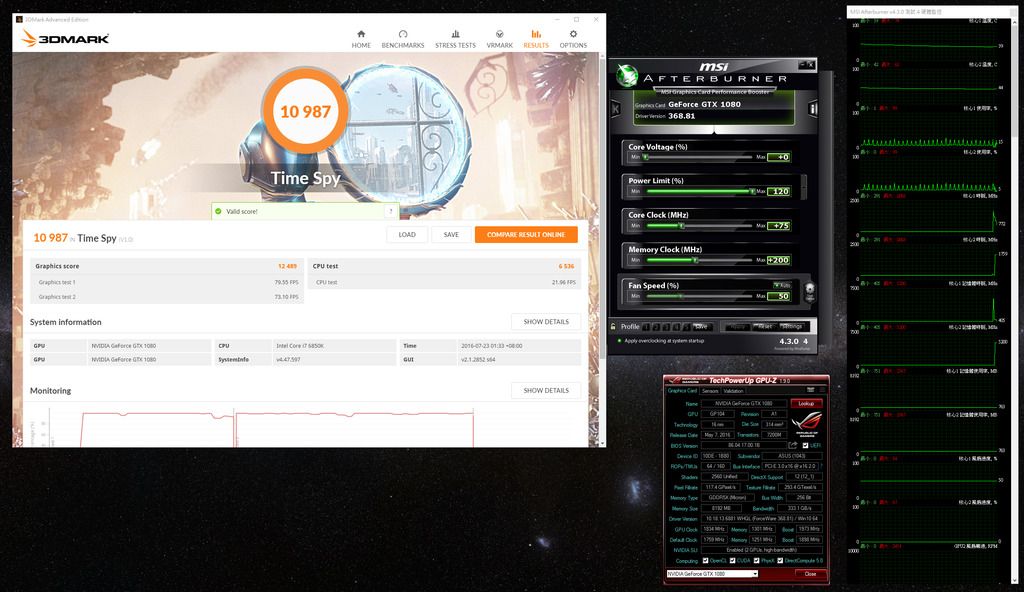
Task: Click the question mark beside Valid score
Action: pyautogui.click(x=391, y=211)
